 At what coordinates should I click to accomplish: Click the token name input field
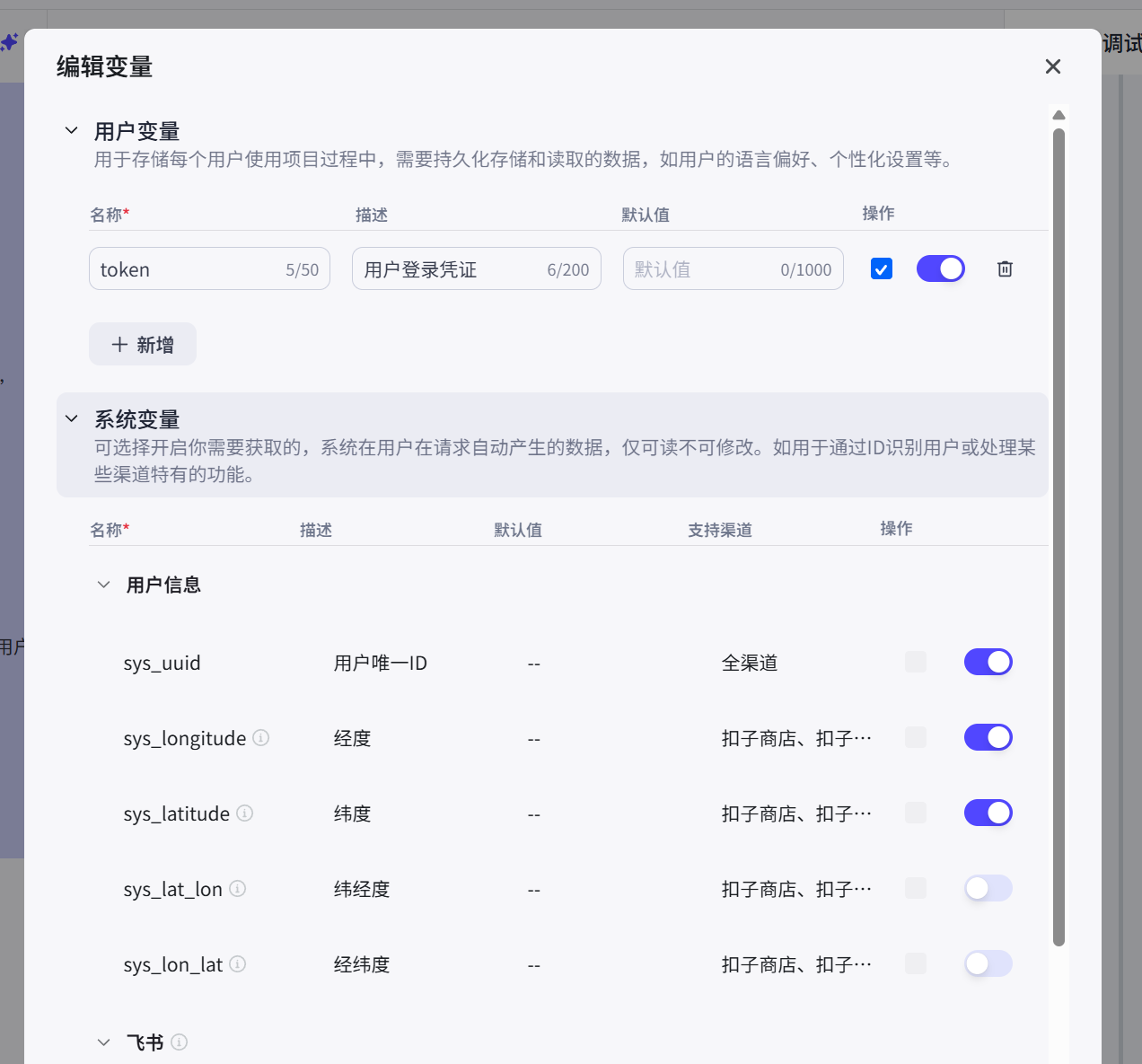coord(198,268)
